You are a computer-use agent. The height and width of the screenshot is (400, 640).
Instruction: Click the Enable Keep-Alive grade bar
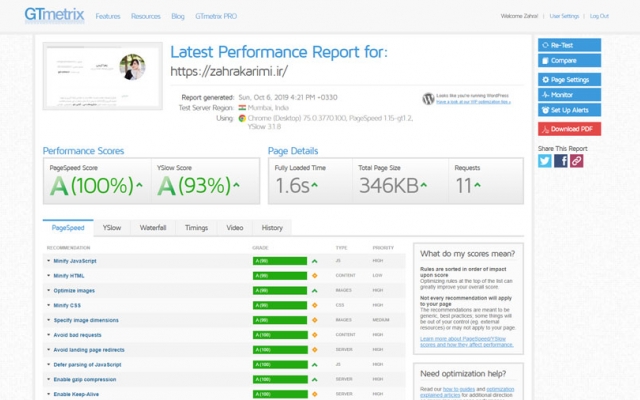(280, 394)
